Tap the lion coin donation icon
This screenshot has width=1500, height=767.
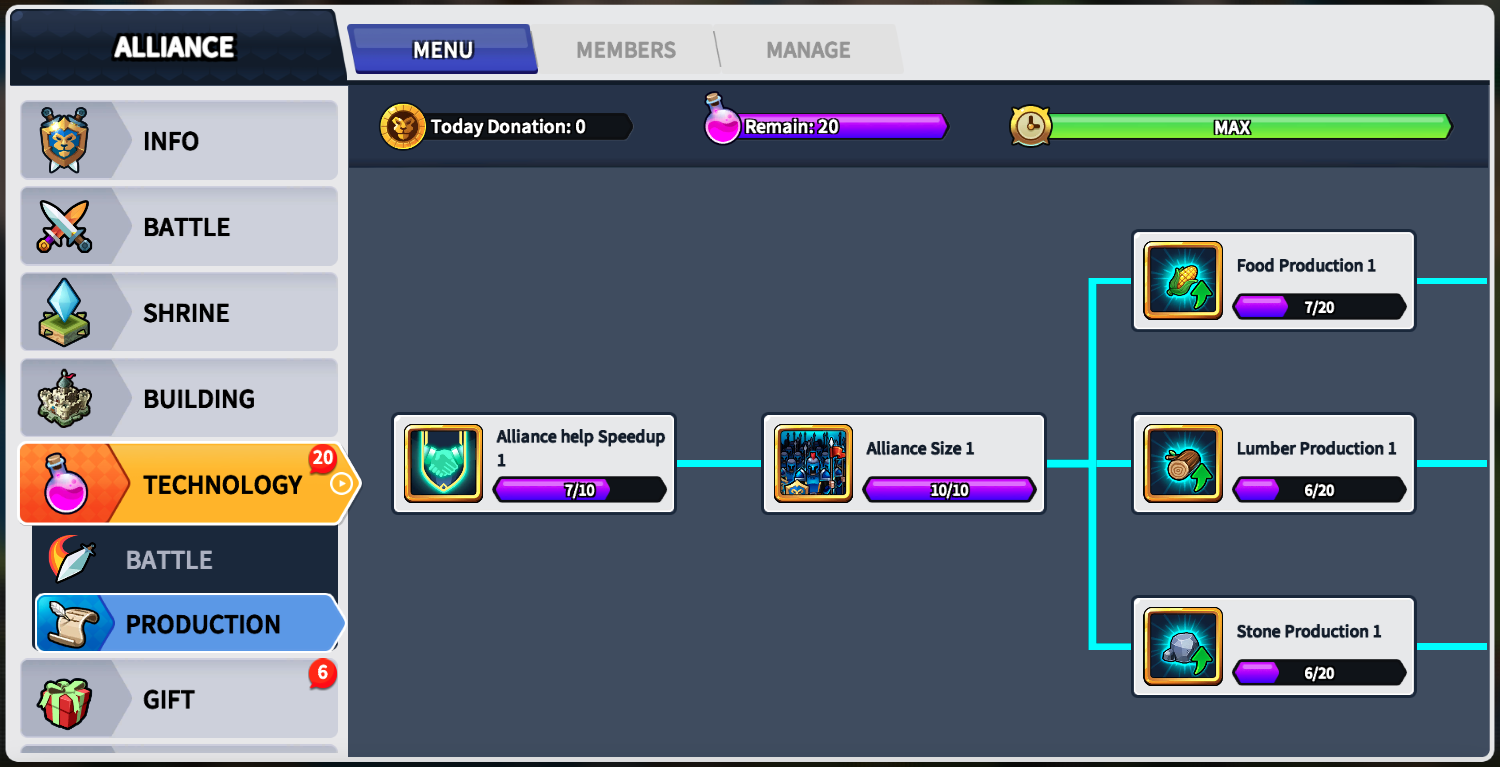click(403, 127)
